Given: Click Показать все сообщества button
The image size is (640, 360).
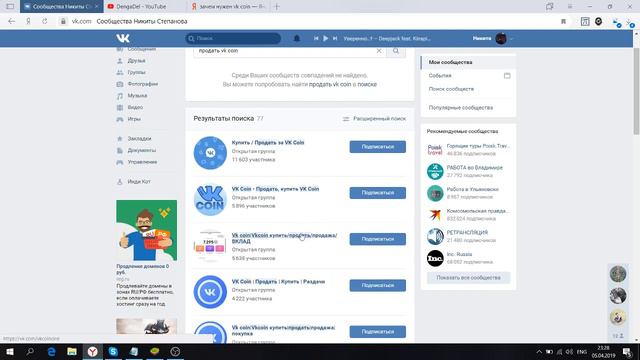Looking at the screenshot, I should [x=468, y=278].
